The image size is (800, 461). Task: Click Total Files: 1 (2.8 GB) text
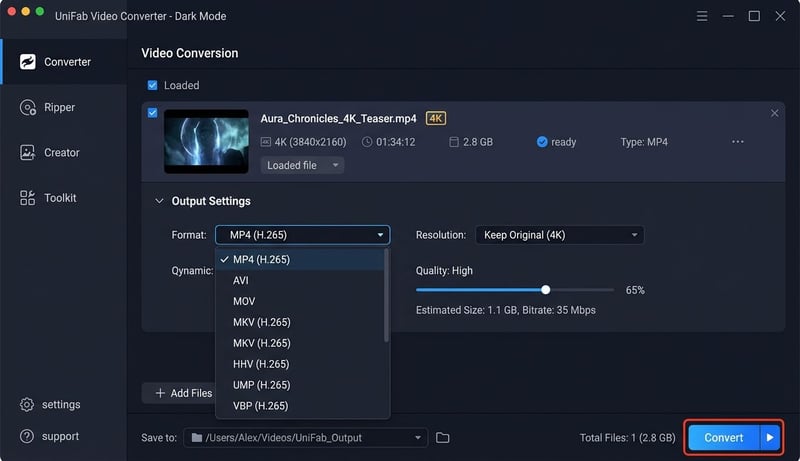coord(627,438)
